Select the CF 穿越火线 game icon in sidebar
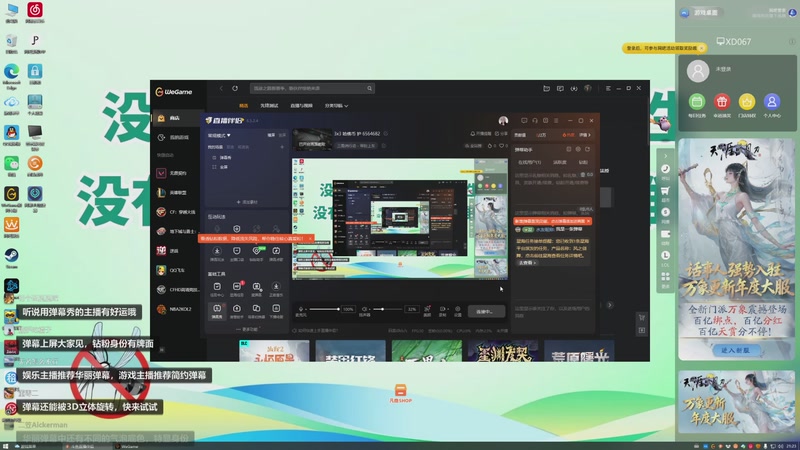The width and height of the screenshot is (800, 450). [161, 212]
